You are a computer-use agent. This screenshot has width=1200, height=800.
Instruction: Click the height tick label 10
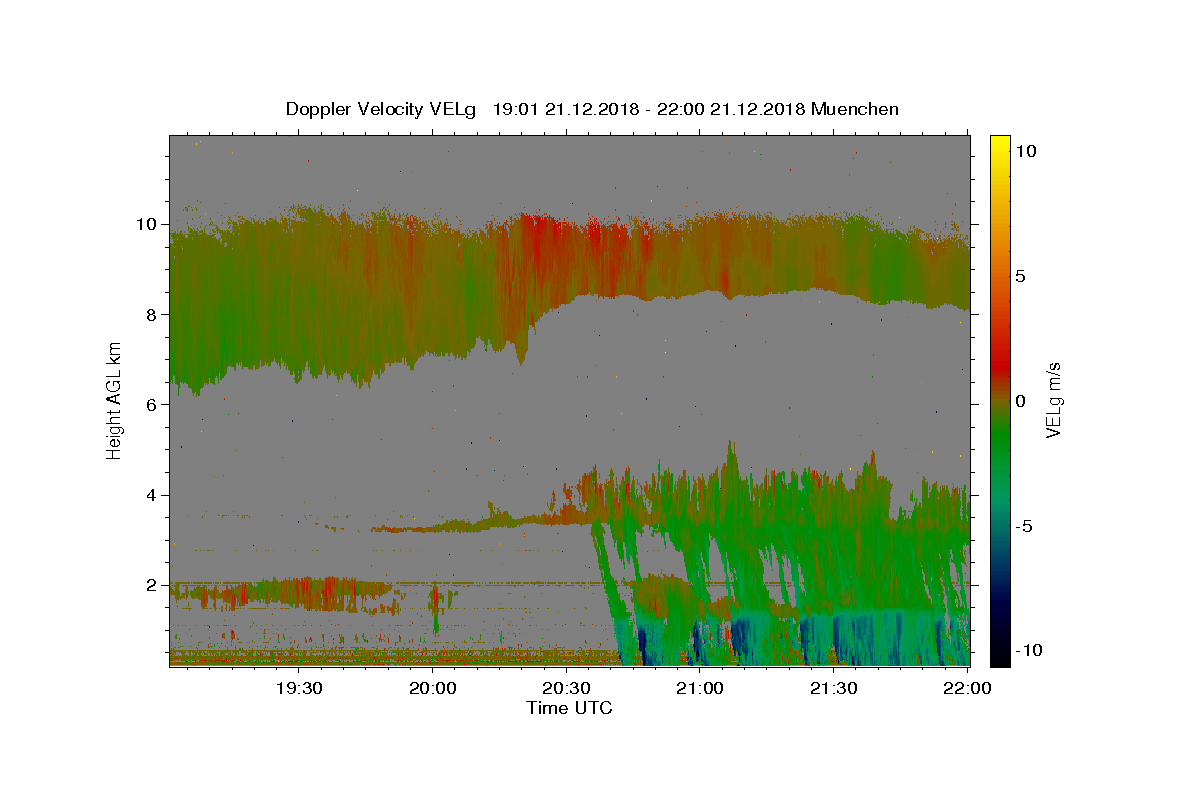149,224
